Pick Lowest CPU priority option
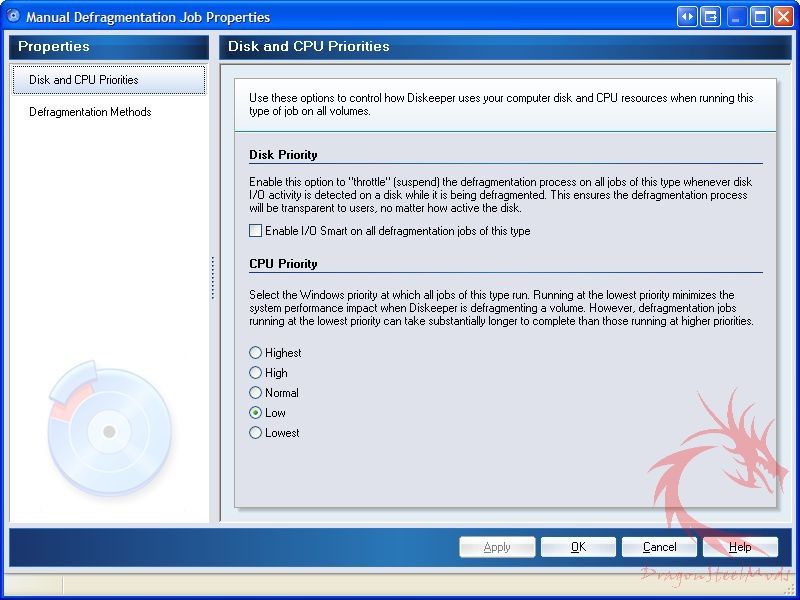Viewport: 800px width, 600px height. 256,433
